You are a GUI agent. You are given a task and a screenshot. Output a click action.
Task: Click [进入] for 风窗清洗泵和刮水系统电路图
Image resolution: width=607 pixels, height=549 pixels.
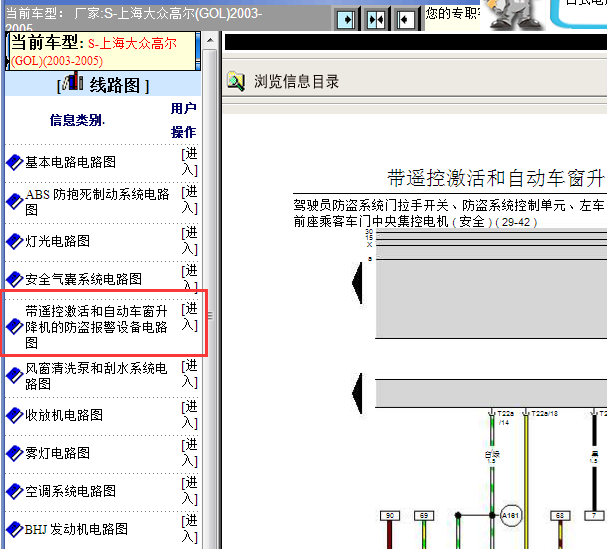190,374
